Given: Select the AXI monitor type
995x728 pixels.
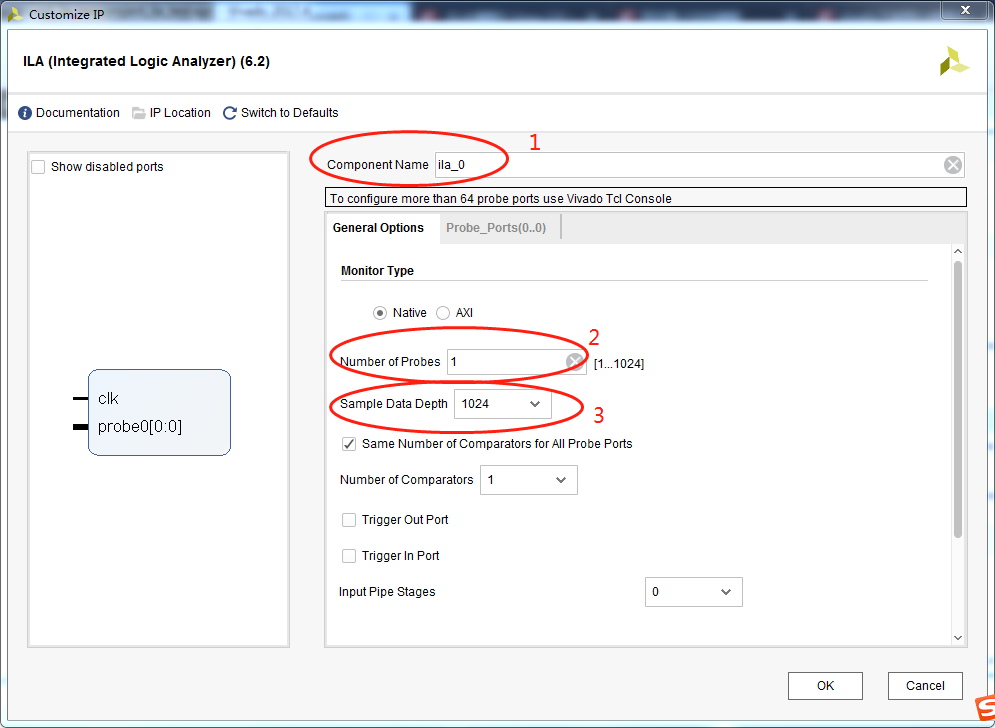Looking at the screenshot, I should click(x=443, y=313).
